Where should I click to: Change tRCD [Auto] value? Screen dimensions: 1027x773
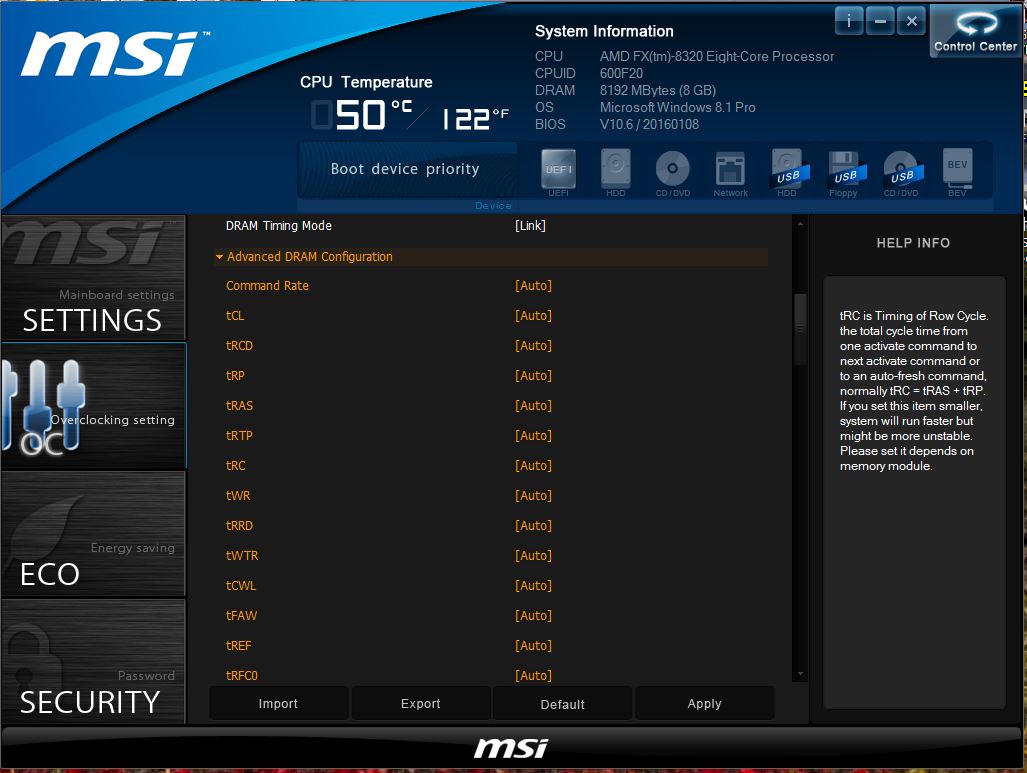pos(533,345)
